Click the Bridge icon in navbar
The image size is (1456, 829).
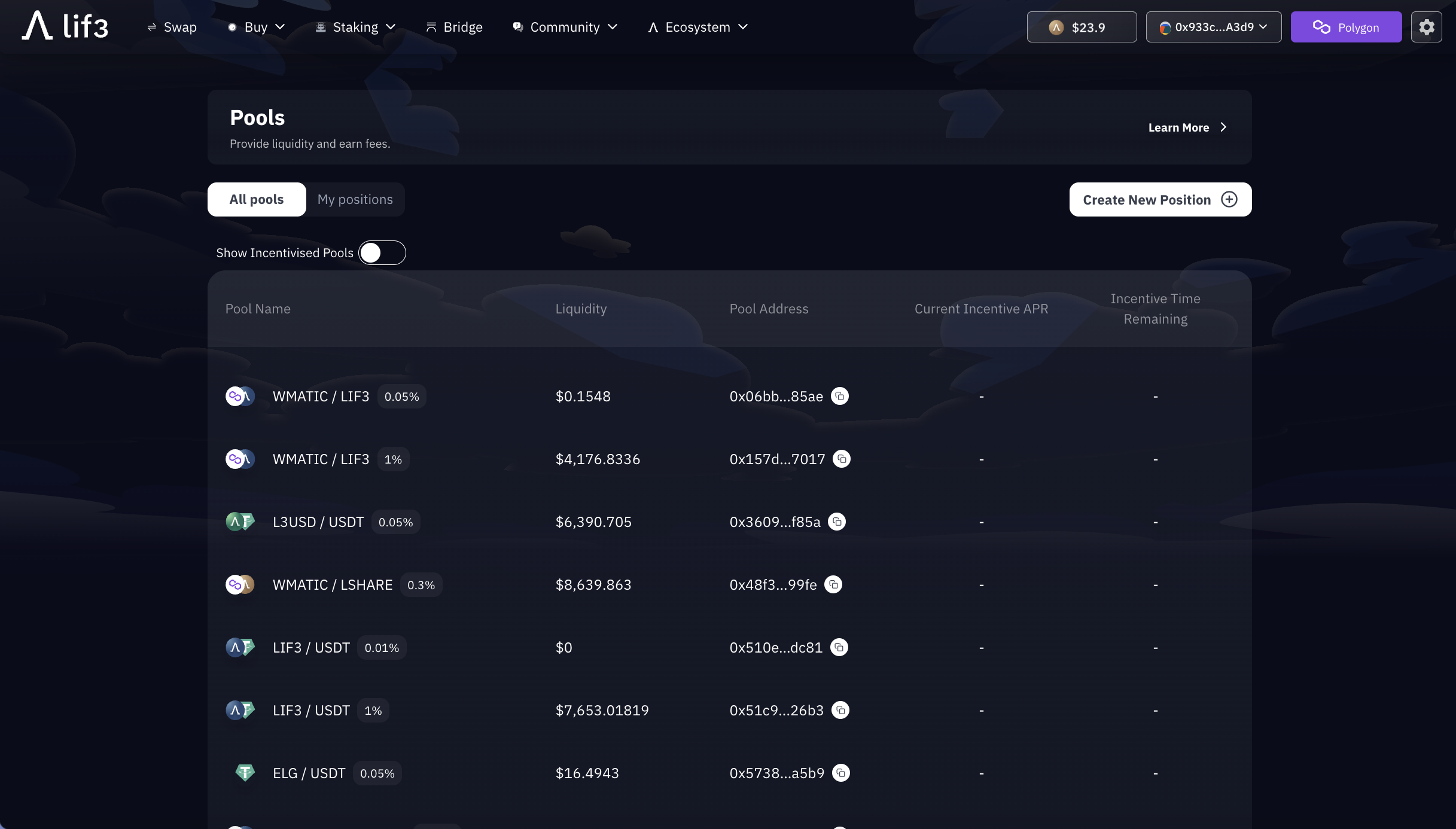(431, 27)
